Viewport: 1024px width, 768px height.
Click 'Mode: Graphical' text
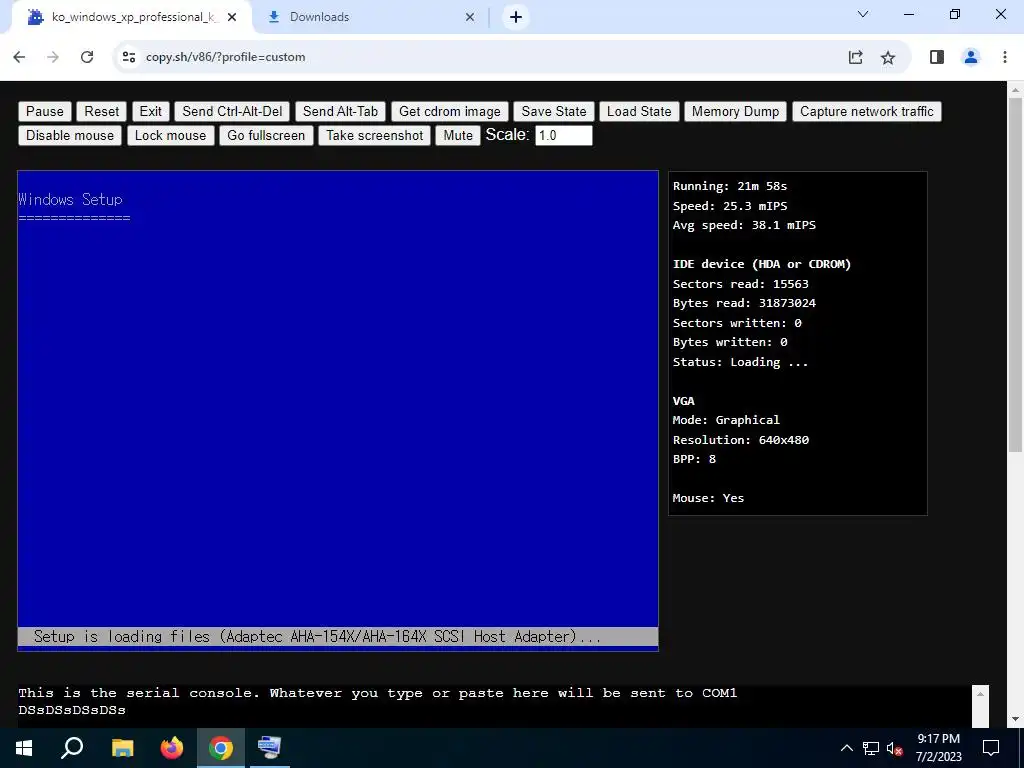[726, 420]
